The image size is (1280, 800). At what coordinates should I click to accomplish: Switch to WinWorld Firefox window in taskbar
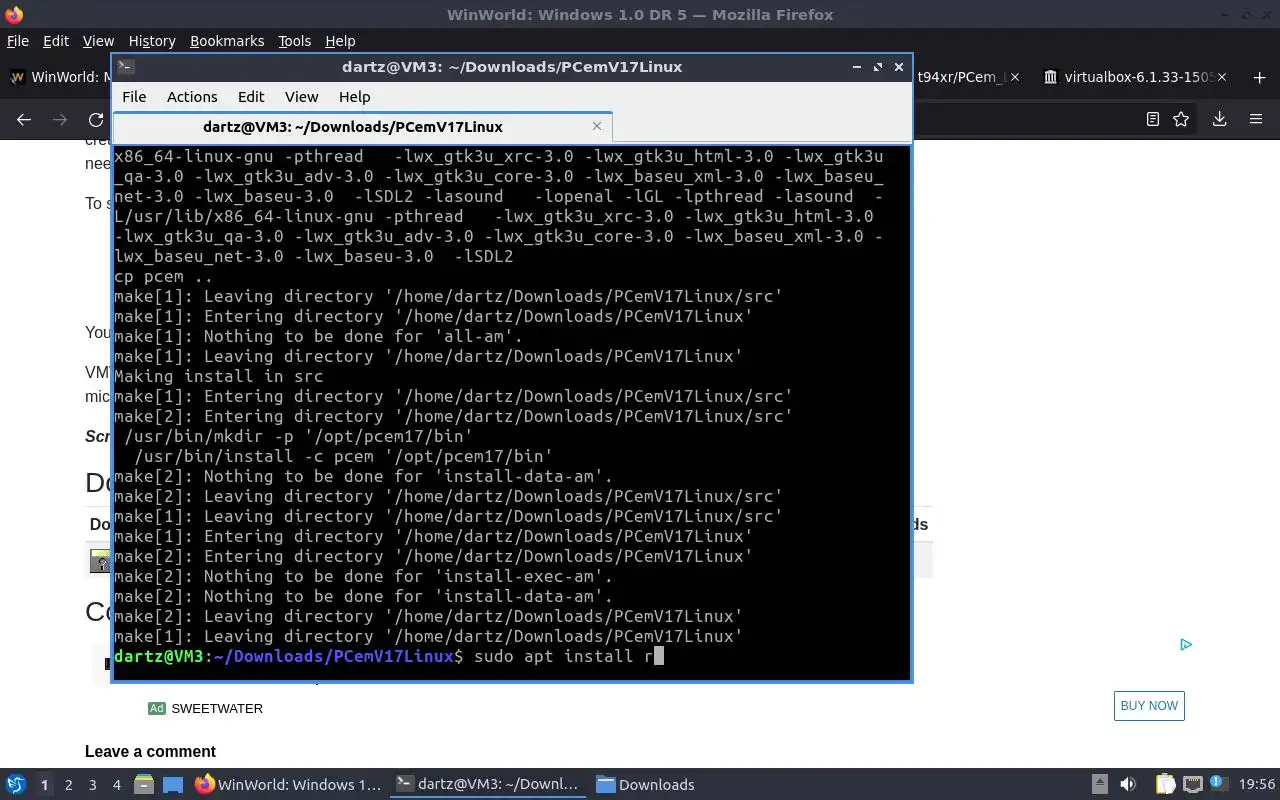coord(288,784)
